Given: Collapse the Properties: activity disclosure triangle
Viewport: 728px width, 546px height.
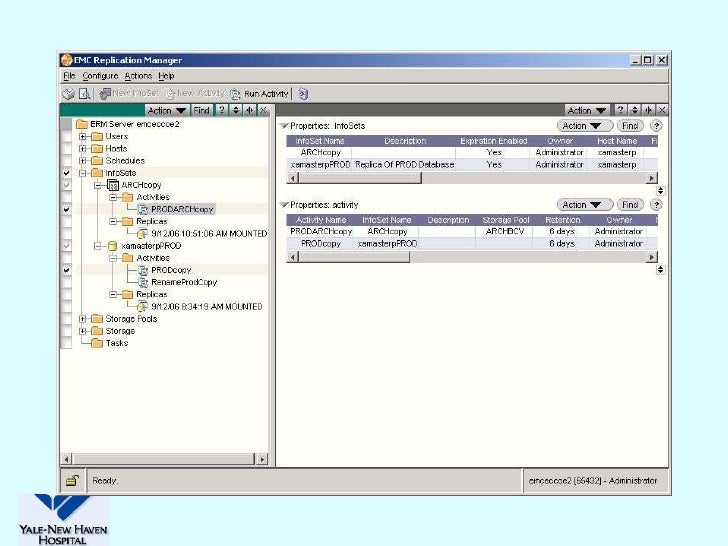Looking at the screenshot, I should click(x=284, y=205).
